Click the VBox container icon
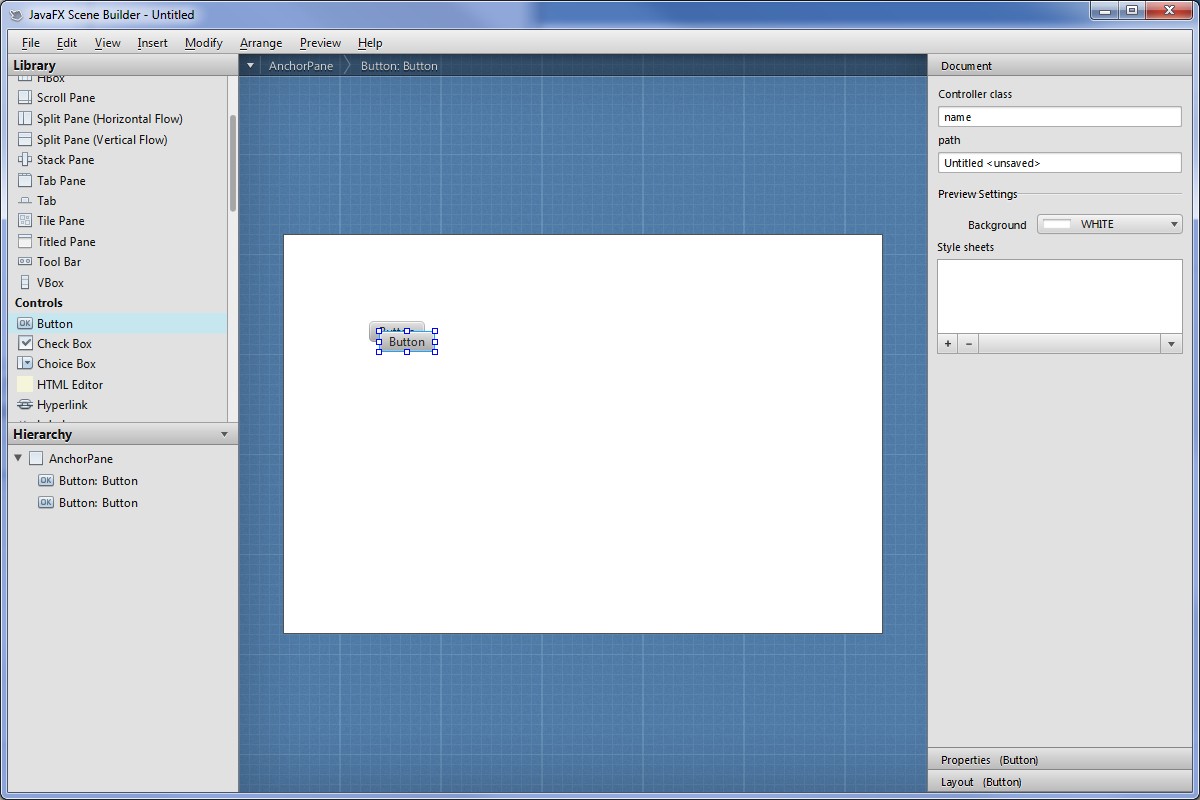The height and width of the screenshot is (800, 1200). click(x=25, y=283)
